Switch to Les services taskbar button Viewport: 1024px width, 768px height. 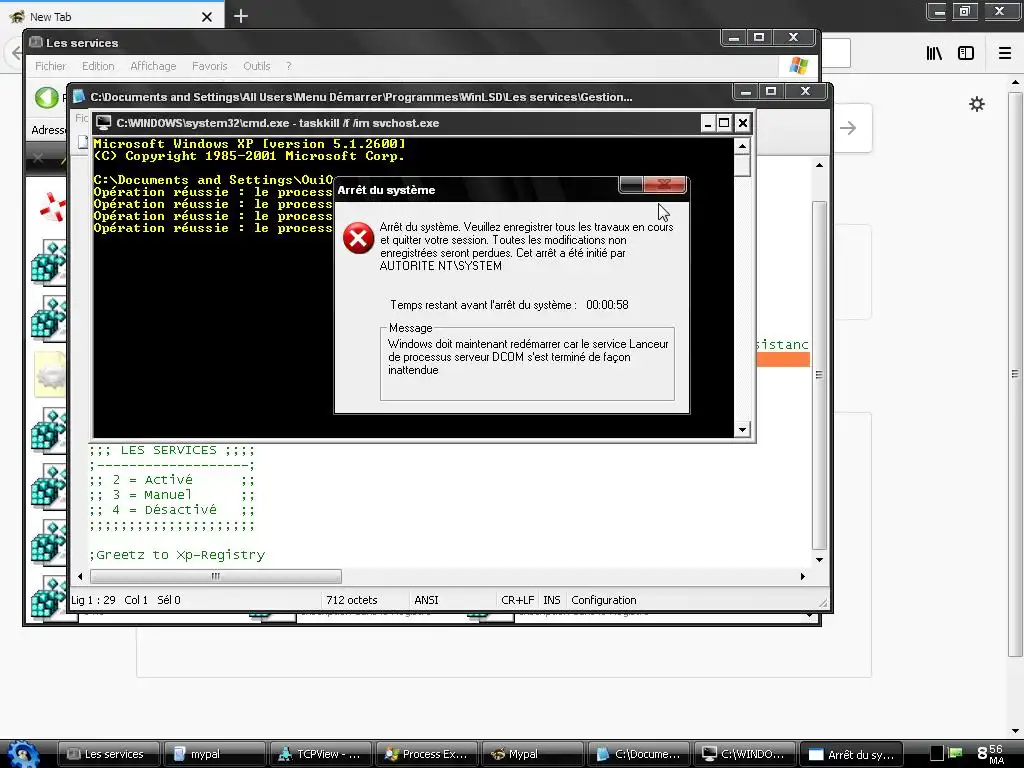(x=109, y=754)
